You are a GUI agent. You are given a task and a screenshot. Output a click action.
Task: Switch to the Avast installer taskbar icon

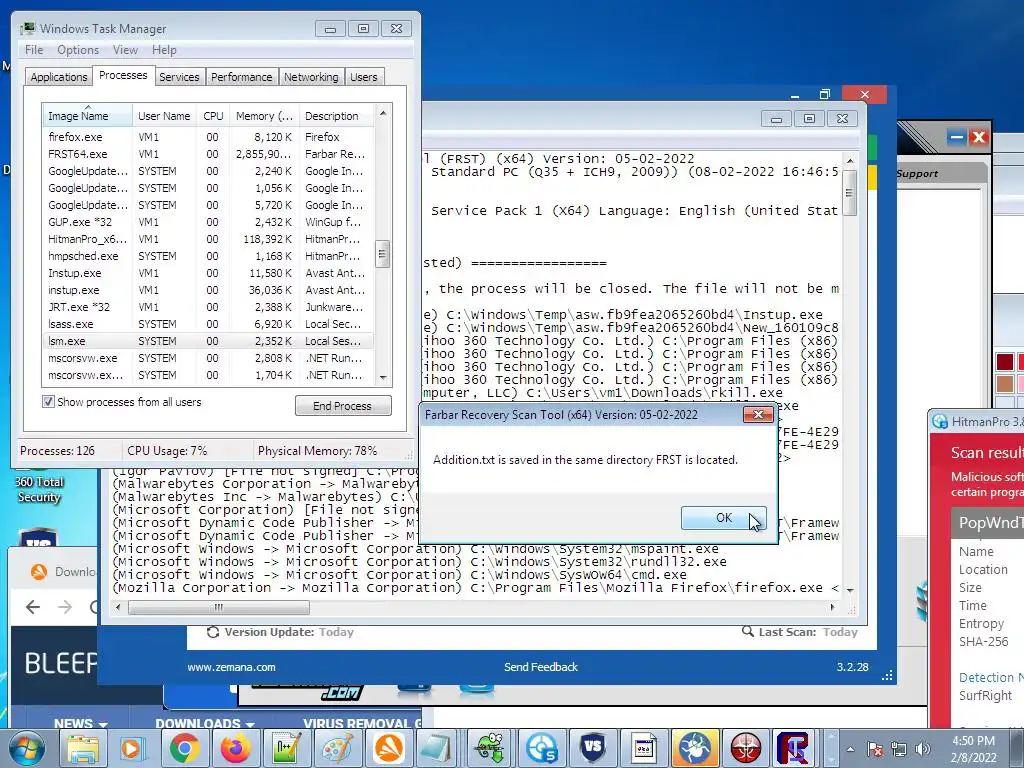point(389,748)
